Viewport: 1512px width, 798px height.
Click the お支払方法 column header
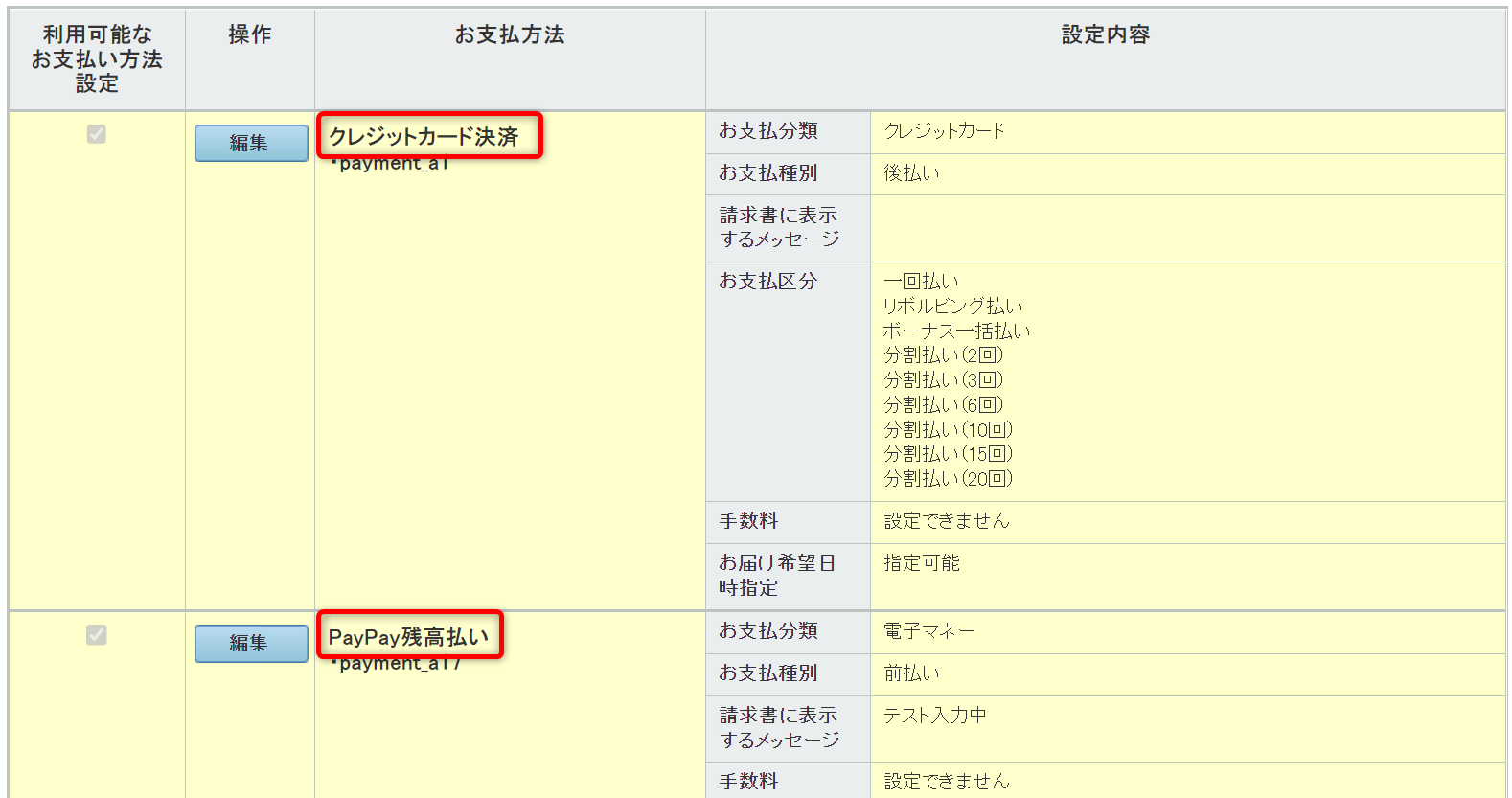point(510,35)
